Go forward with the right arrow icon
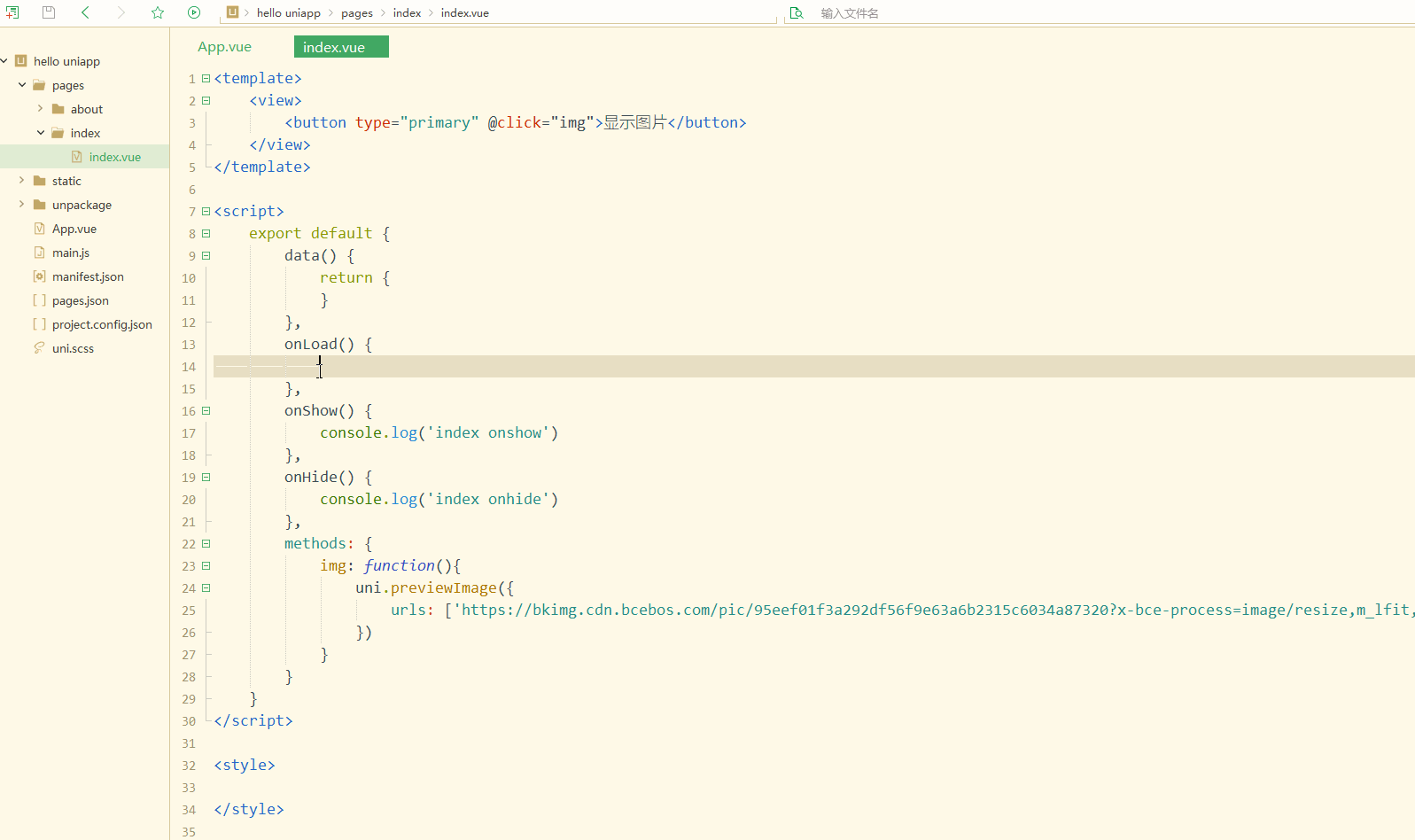Screen dimensions: 1415x840 tap(121, 12)
